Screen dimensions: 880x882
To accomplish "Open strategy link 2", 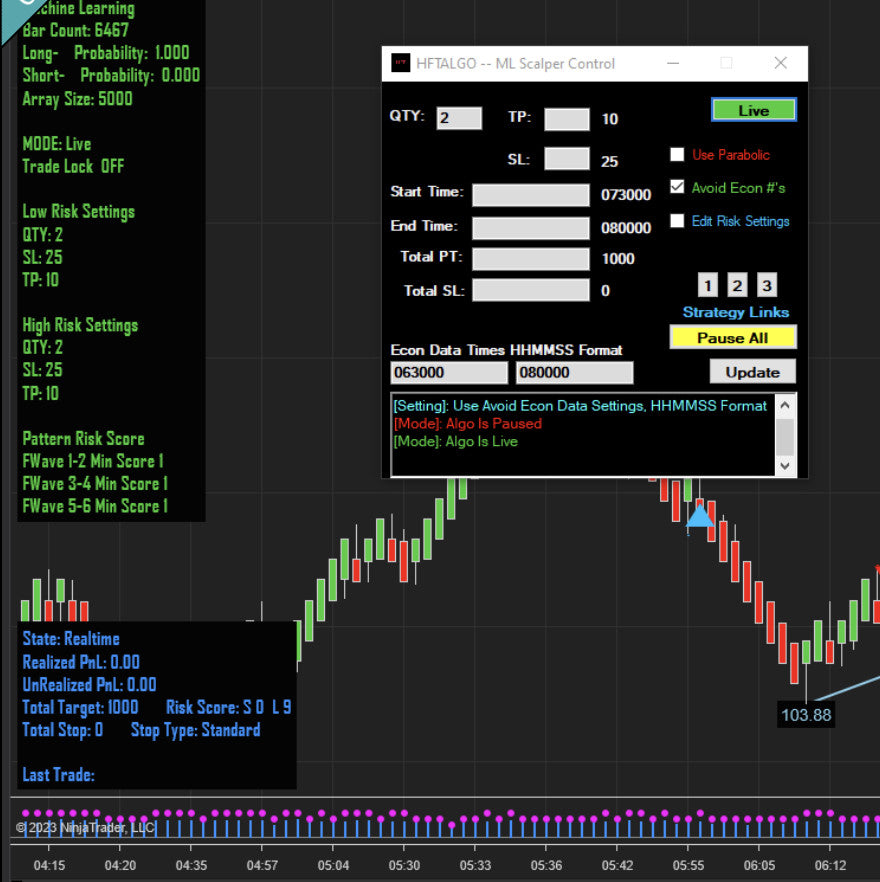I will coord(737,285).
